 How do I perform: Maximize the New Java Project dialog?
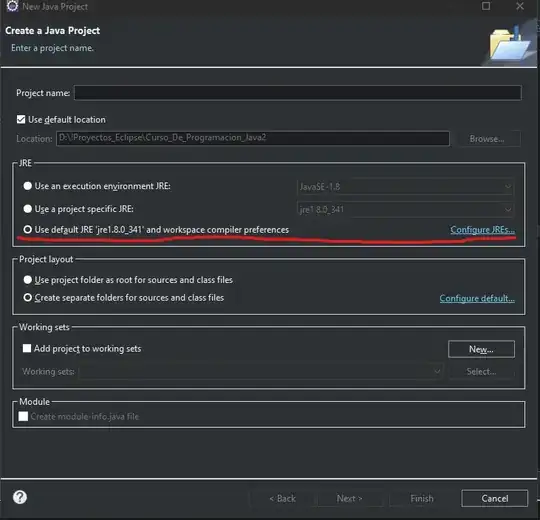click(x=486, y=6)
